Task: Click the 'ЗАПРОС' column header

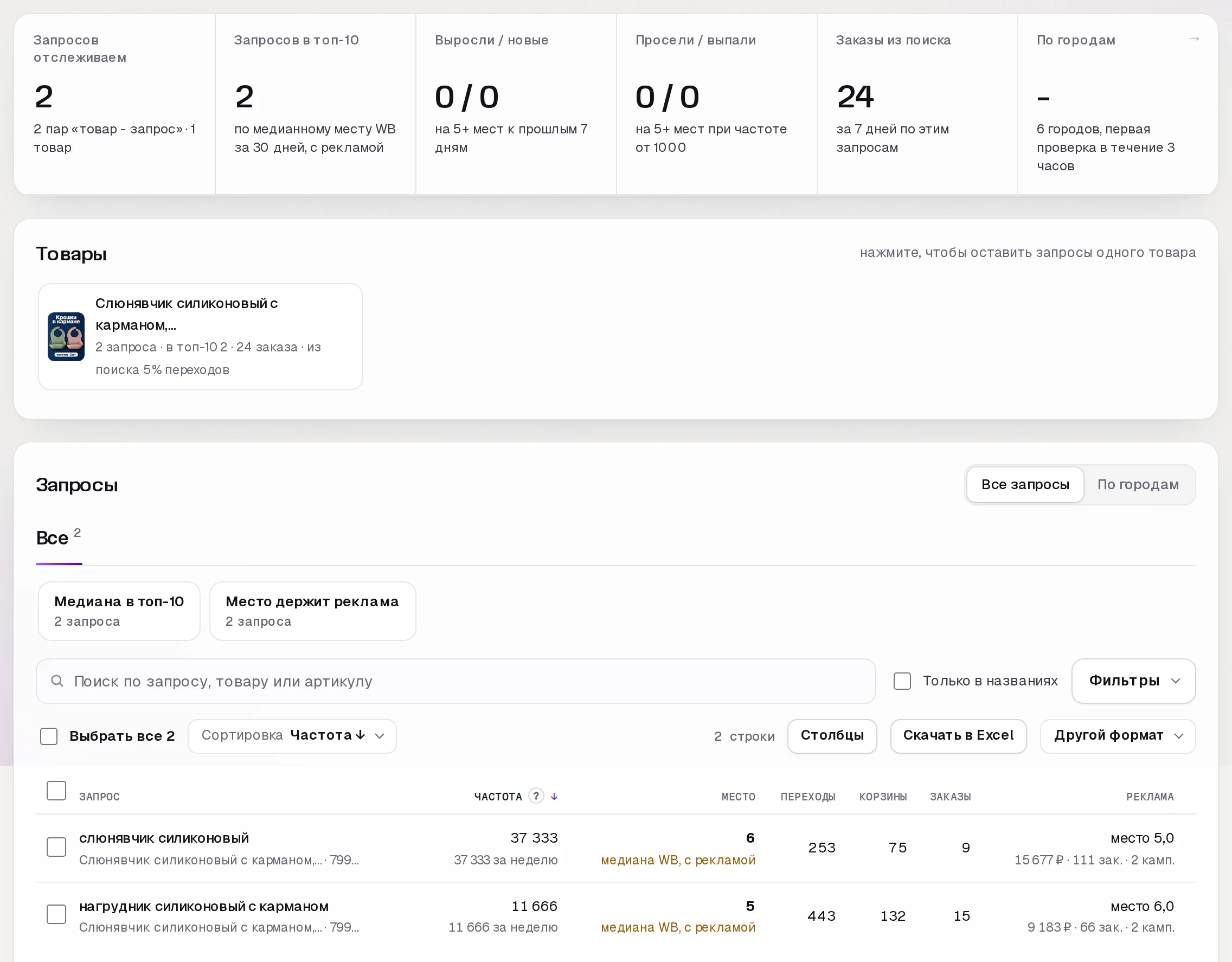Action: tap(99, 797)
